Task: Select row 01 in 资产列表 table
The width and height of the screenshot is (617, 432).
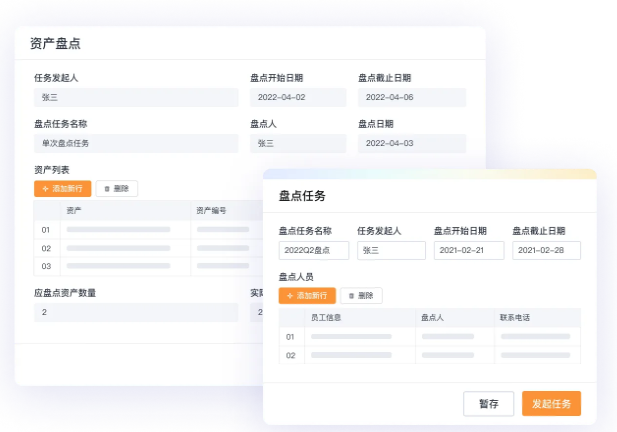Action: tap(148, 230)
